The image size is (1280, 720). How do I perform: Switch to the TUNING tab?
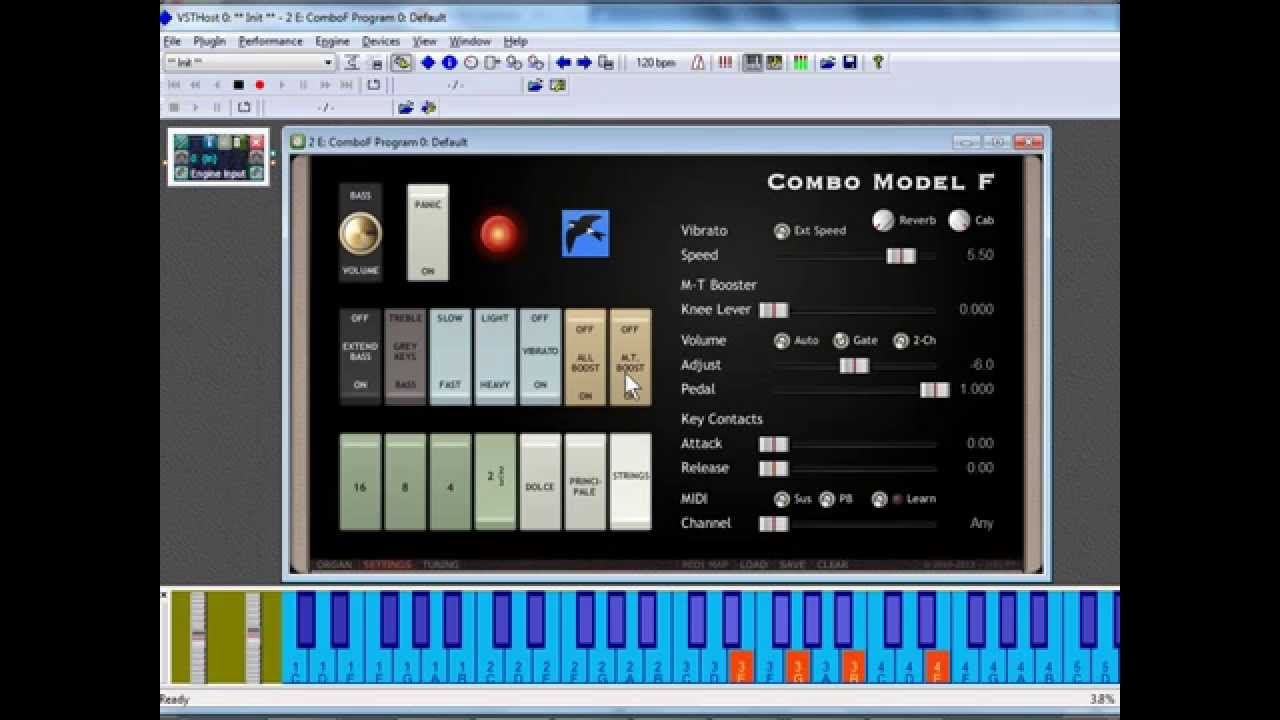click(x=440, y=565)
